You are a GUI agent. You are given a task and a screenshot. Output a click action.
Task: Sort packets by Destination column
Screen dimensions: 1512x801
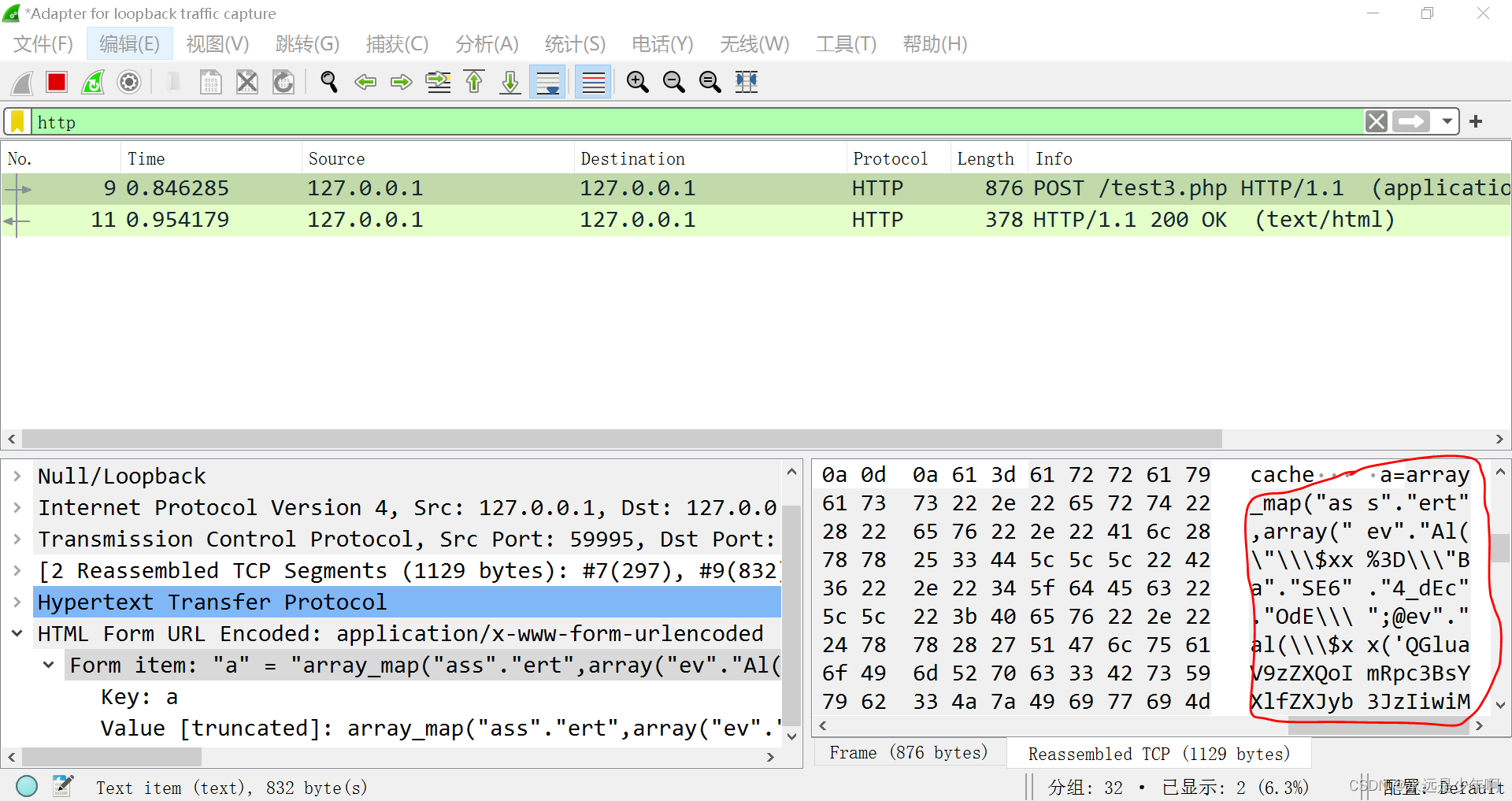coord(710,159)
